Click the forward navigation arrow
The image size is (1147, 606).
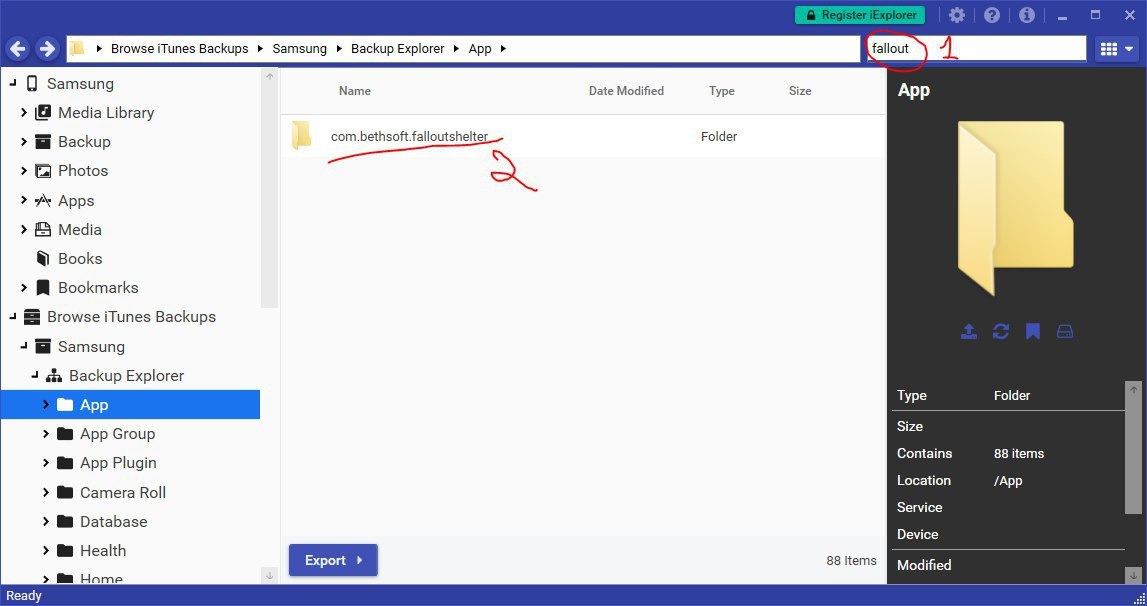(47, 48)
